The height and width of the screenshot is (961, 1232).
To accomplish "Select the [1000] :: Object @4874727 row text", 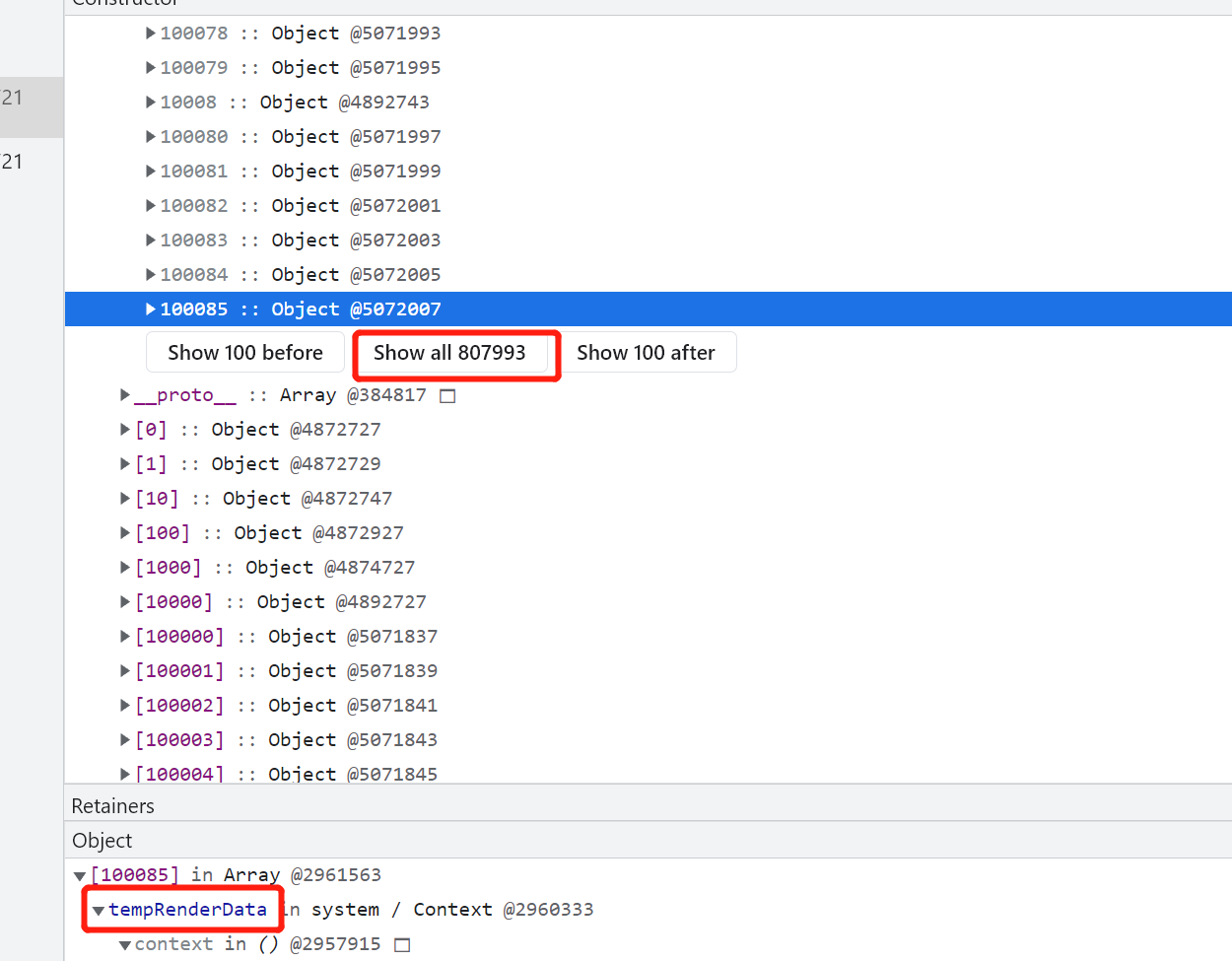I will [275, 568].
